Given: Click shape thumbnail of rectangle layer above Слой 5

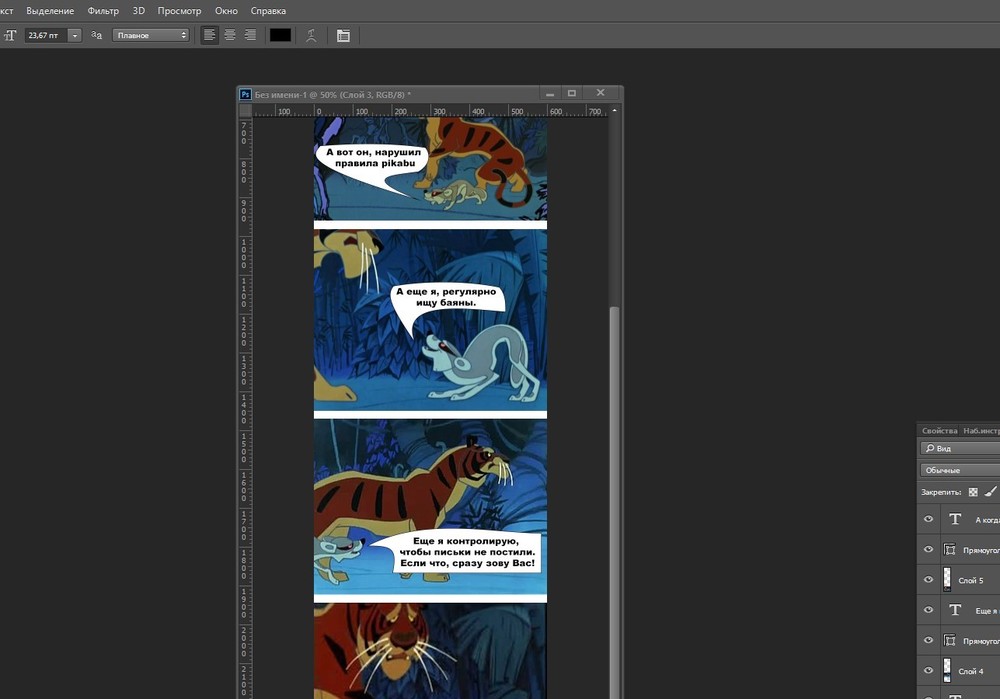Looking at the screenshot, I should [x=950, y=550].
